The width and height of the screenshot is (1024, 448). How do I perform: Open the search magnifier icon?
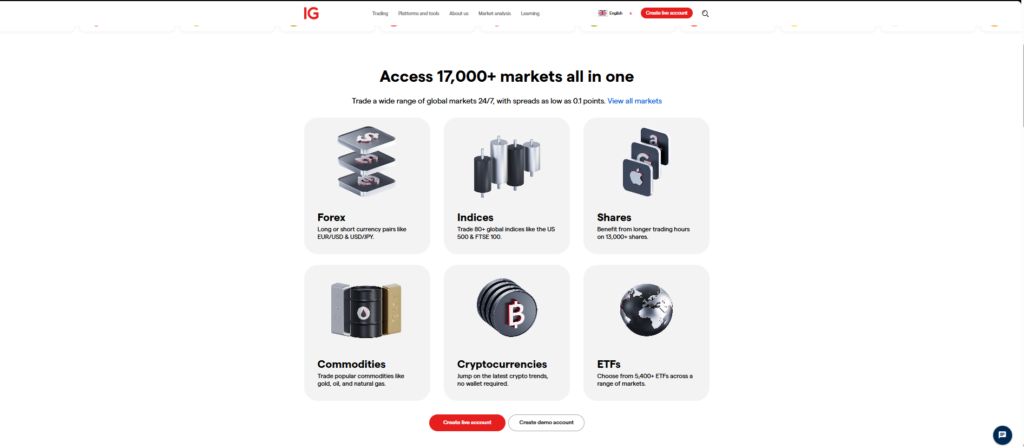point(705,13)
